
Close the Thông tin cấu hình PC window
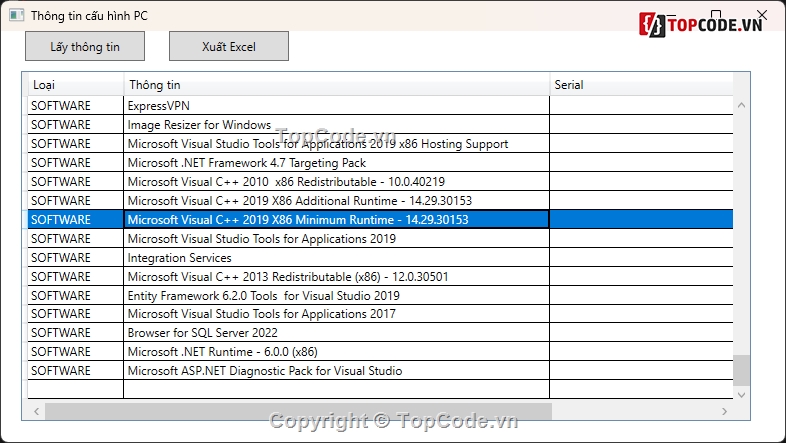[x=762, y=15]
